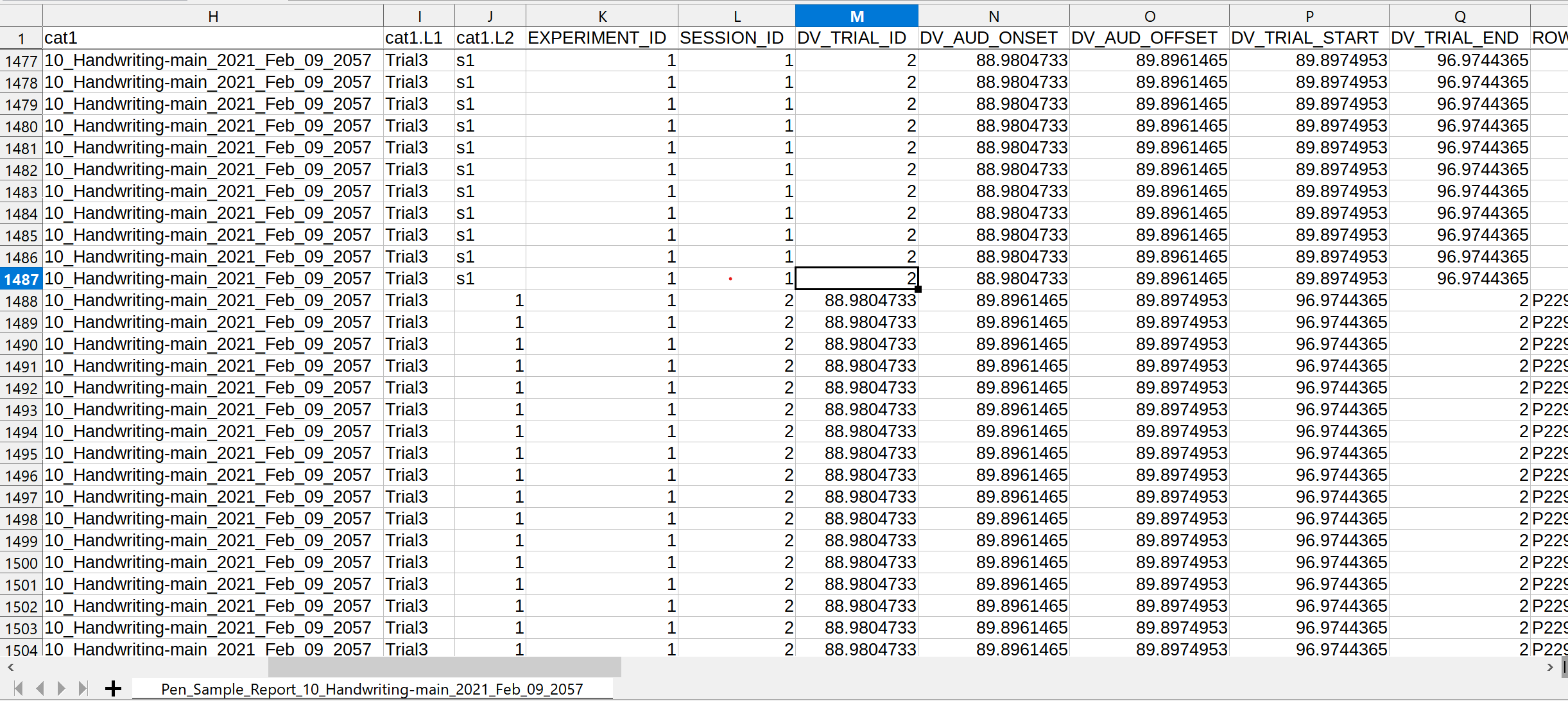Click the cat1.L2 header cell
The height and width of the screenshot is (701, 1568).
(490, 38)
